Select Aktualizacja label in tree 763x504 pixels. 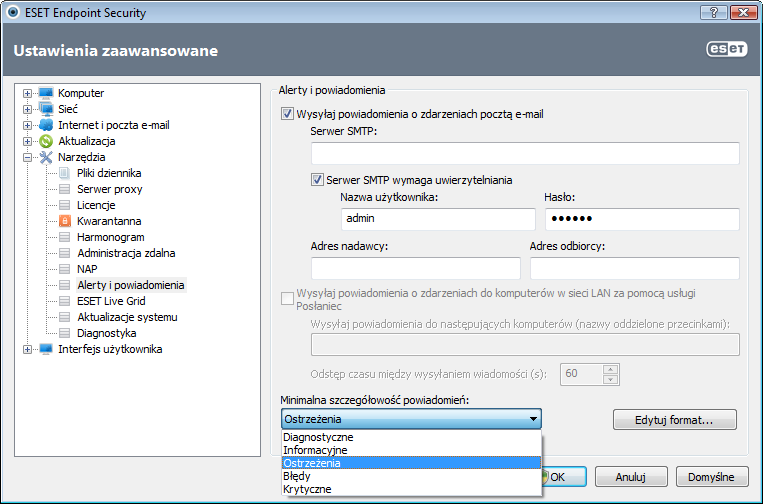point(87,141)
